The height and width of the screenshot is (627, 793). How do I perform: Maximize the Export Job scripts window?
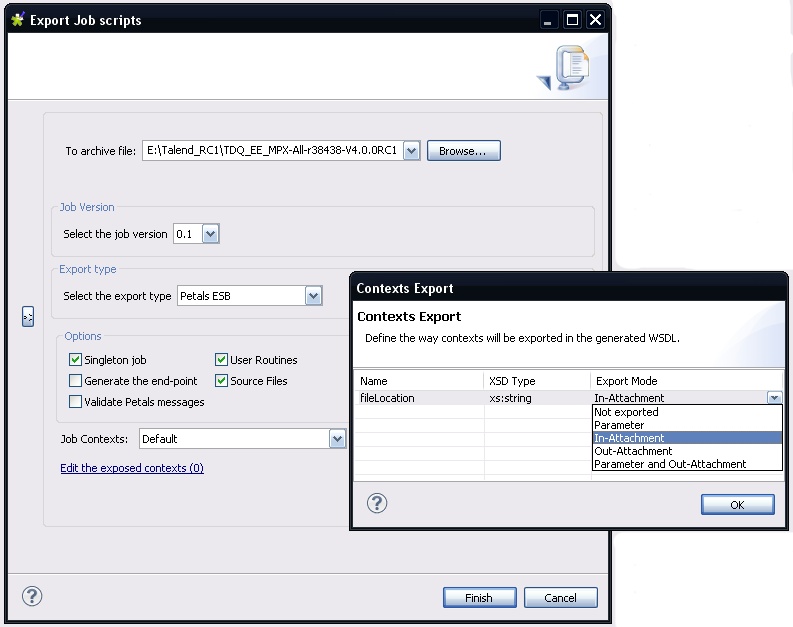tap(573, 19)
